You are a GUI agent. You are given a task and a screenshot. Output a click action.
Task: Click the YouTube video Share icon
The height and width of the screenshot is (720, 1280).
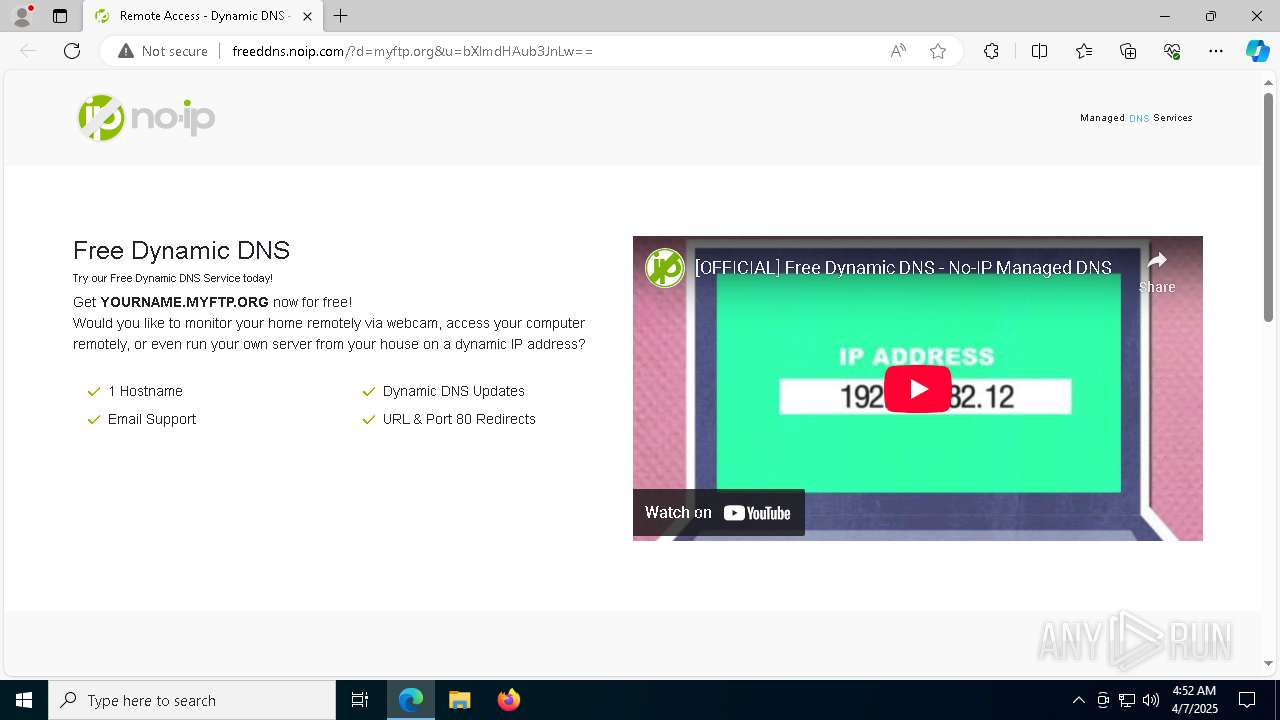tap(1157, 272)
